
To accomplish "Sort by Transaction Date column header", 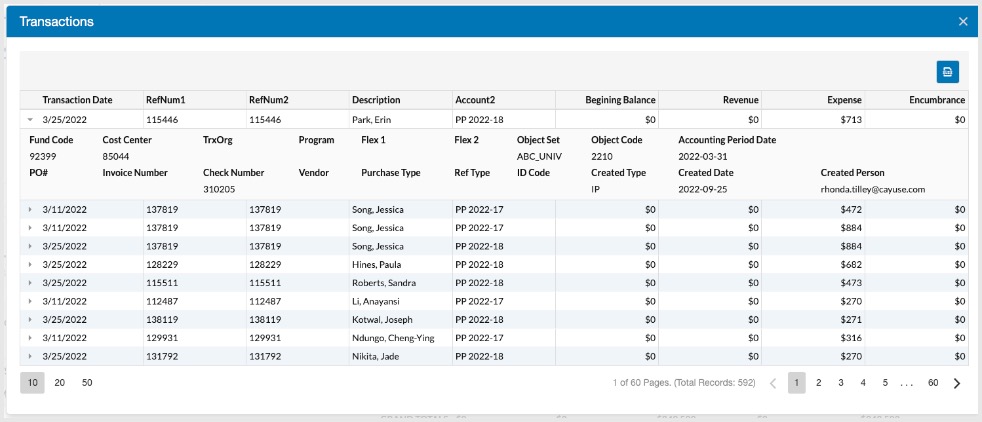I will pos(77,100).
